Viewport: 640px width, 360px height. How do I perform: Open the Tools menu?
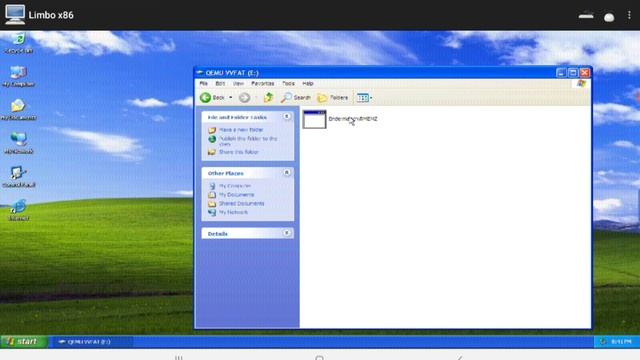click(288, 83)
